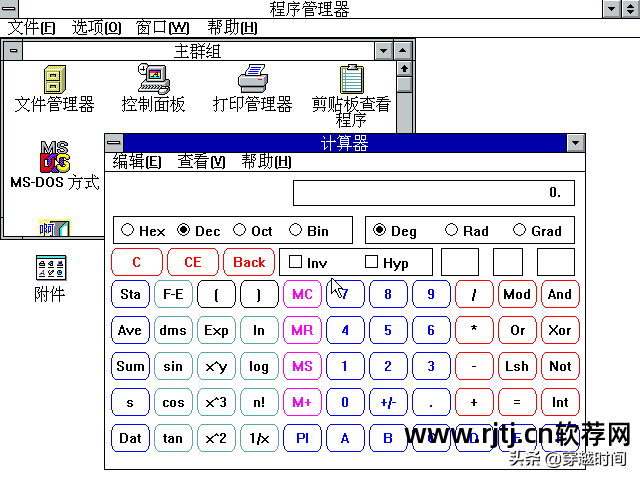
Task: Click the F-E notation button
Action: 173,294
